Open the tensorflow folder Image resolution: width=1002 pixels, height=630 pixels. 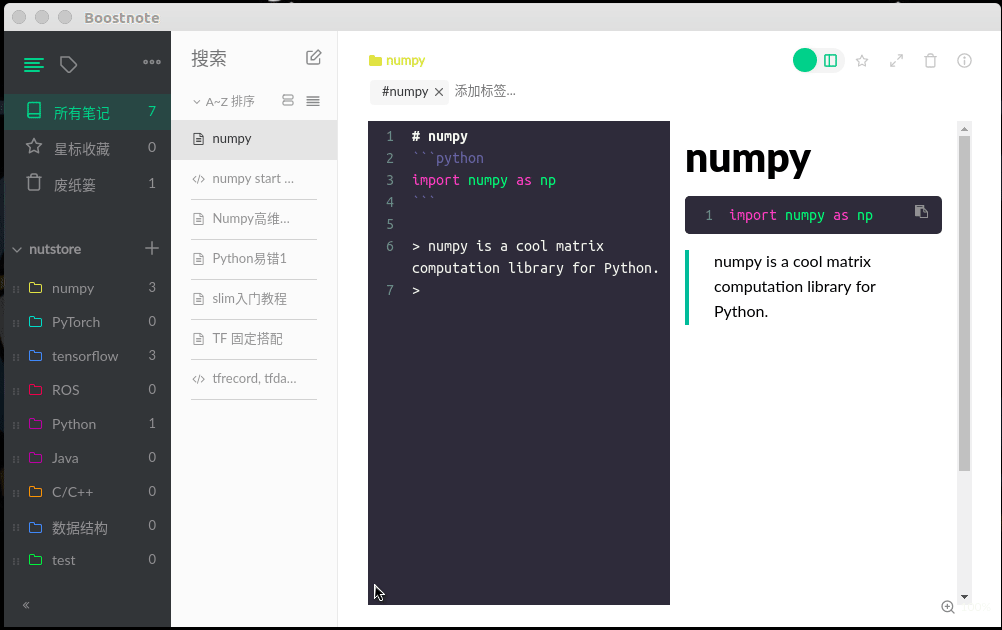(88, 356)
